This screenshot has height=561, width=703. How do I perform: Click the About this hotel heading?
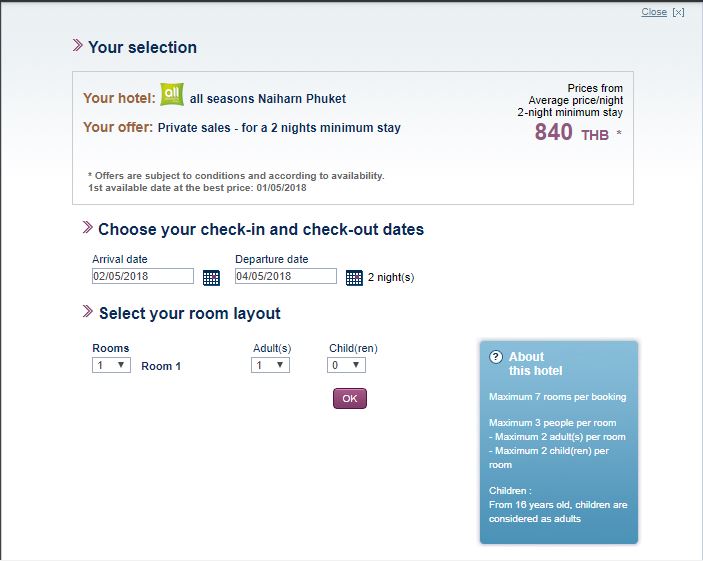[535, 364]
